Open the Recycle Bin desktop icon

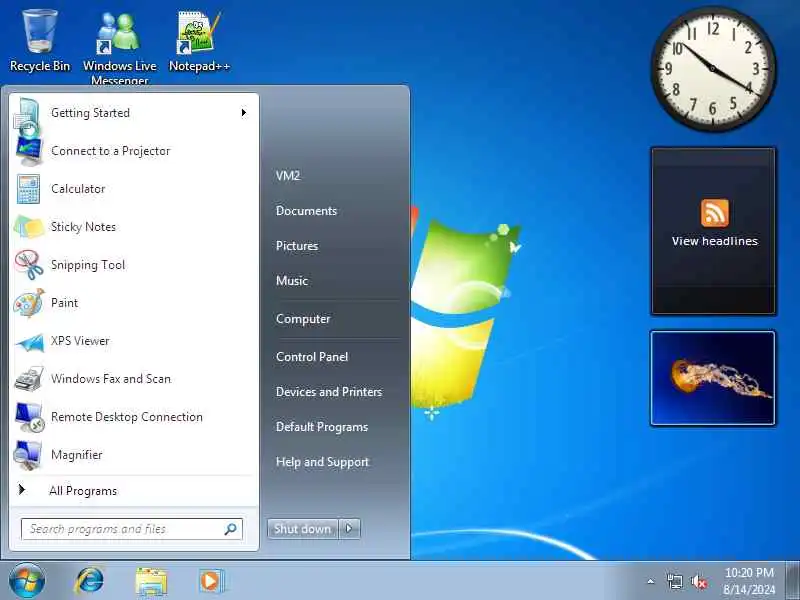tap(39, 41)
